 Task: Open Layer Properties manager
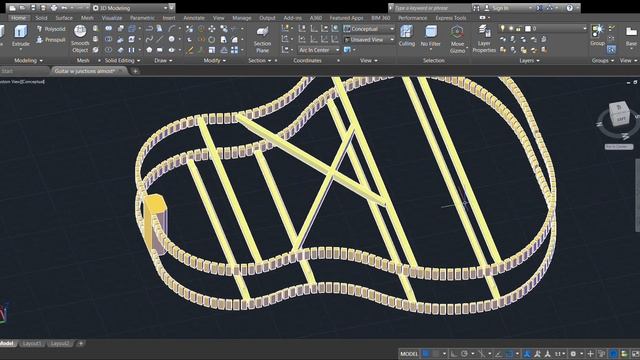point(484,39)
